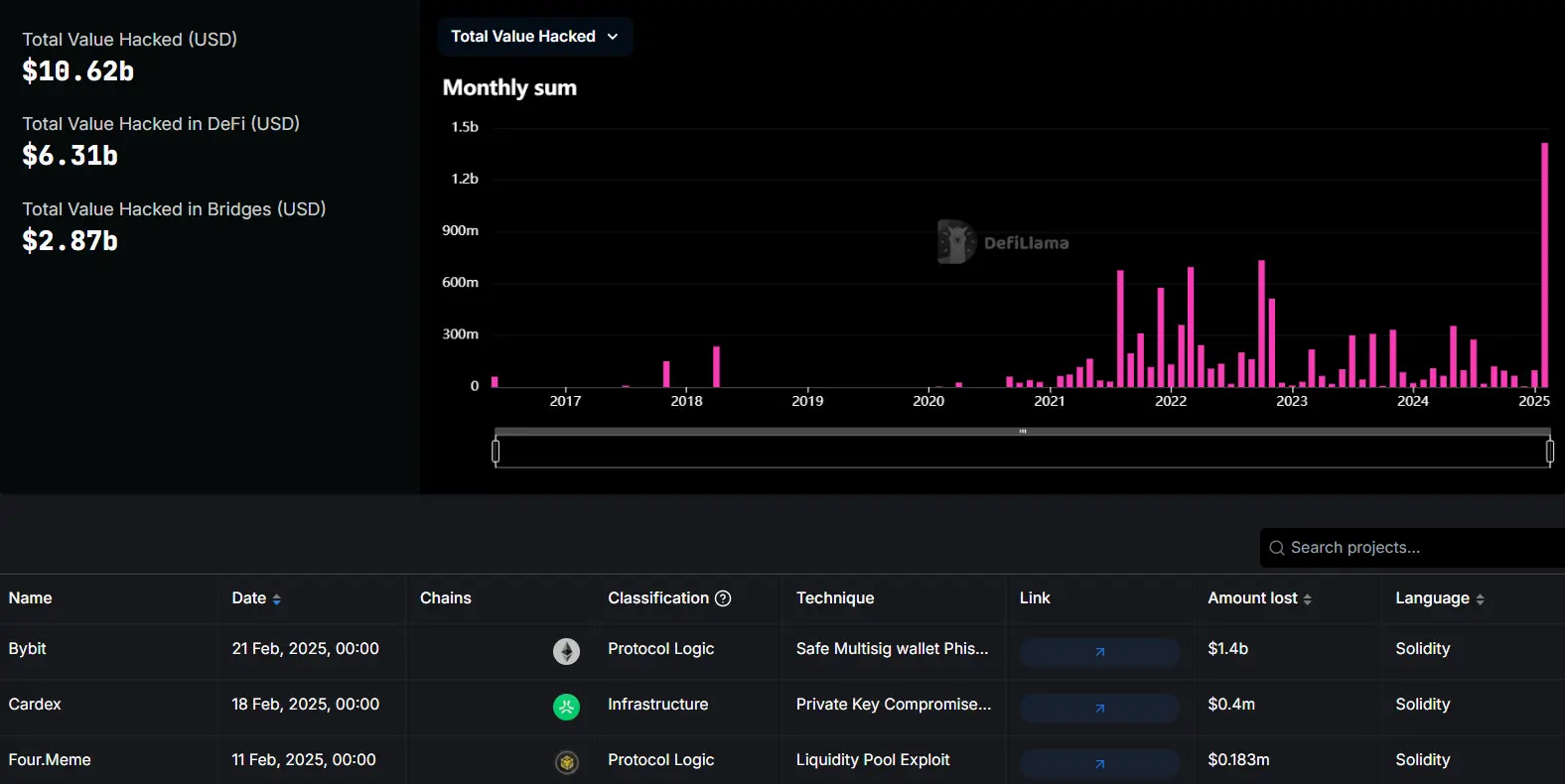
Task: Open the Cardex hack source link arrow
Action: coord(1099,708)
